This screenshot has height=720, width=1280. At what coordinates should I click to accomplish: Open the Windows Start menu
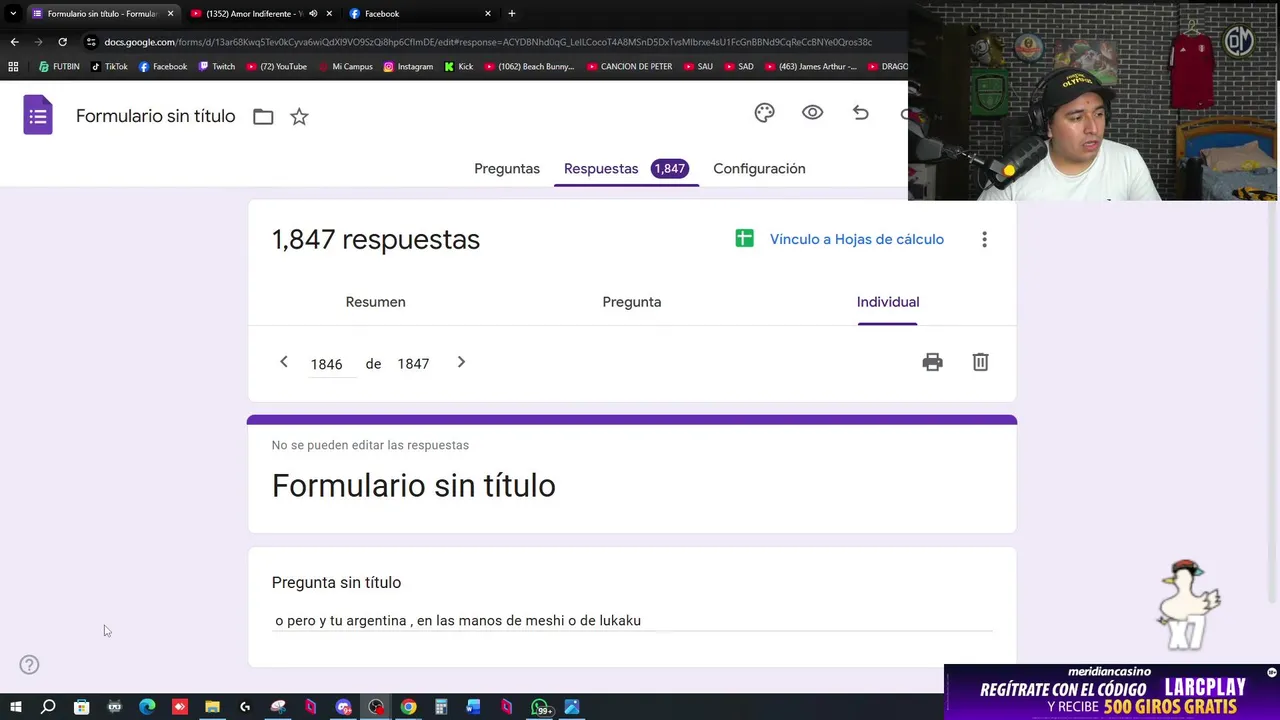click(15, 707)
